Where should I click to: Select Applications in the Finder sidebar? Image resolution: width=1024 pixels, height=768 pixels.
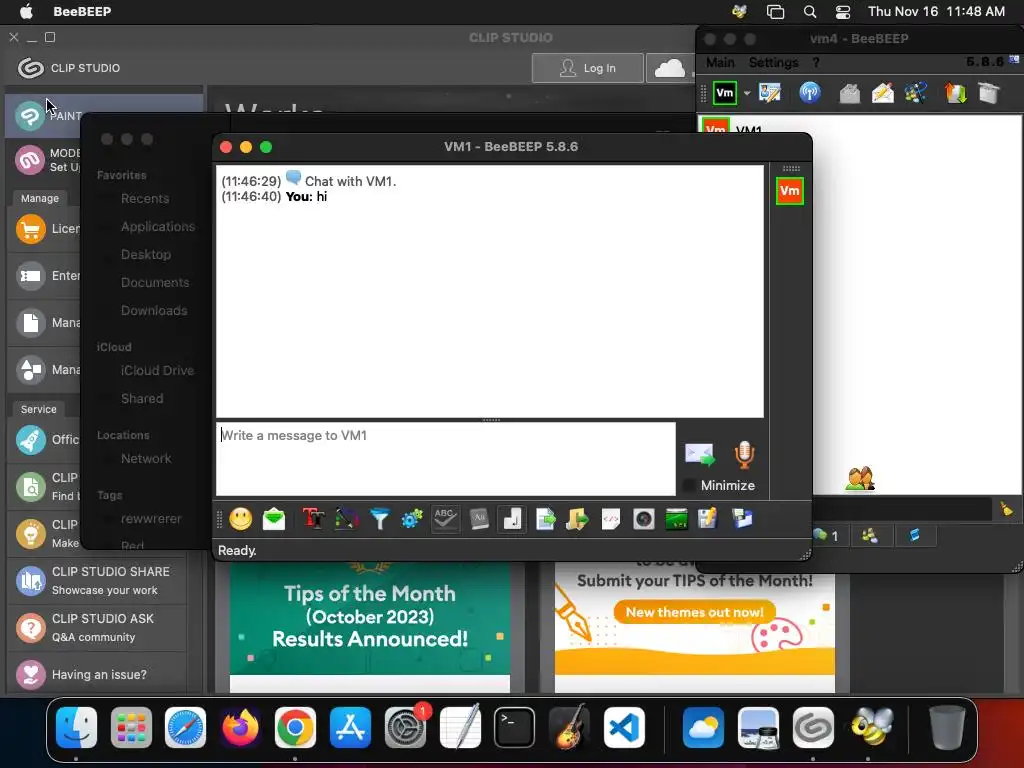[x=157, y=227]
